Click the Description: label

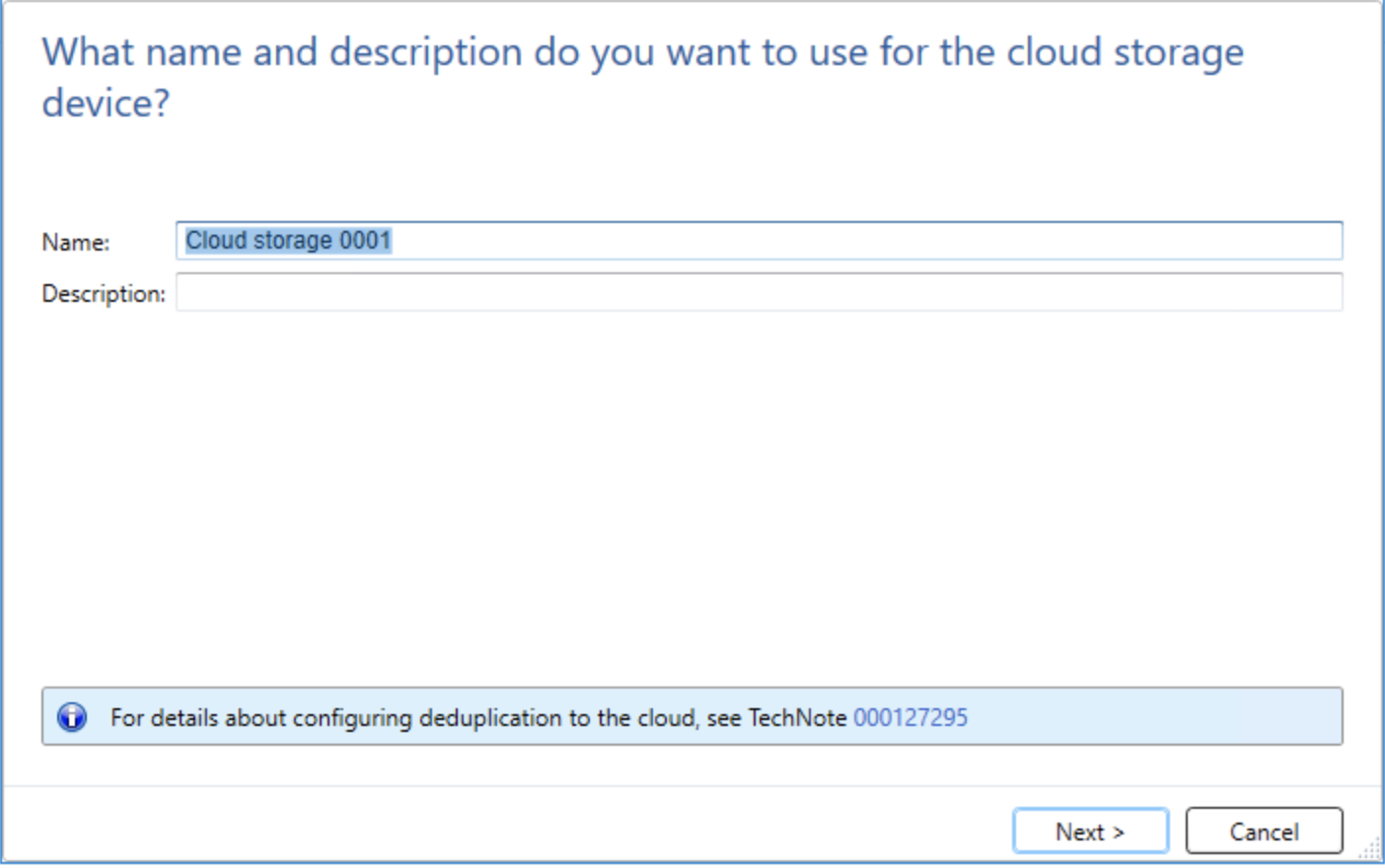click(104, 294)
